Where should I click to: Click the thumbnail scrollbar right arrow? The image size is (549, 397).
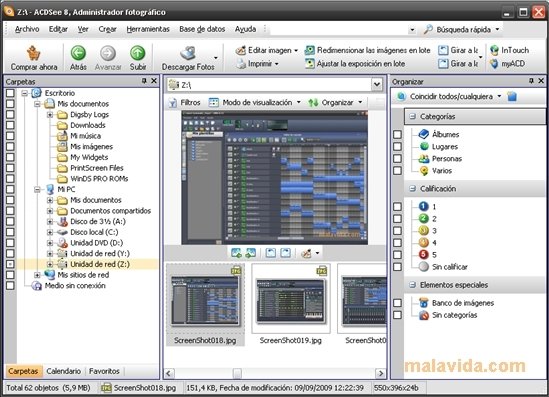tap(381, 373)
